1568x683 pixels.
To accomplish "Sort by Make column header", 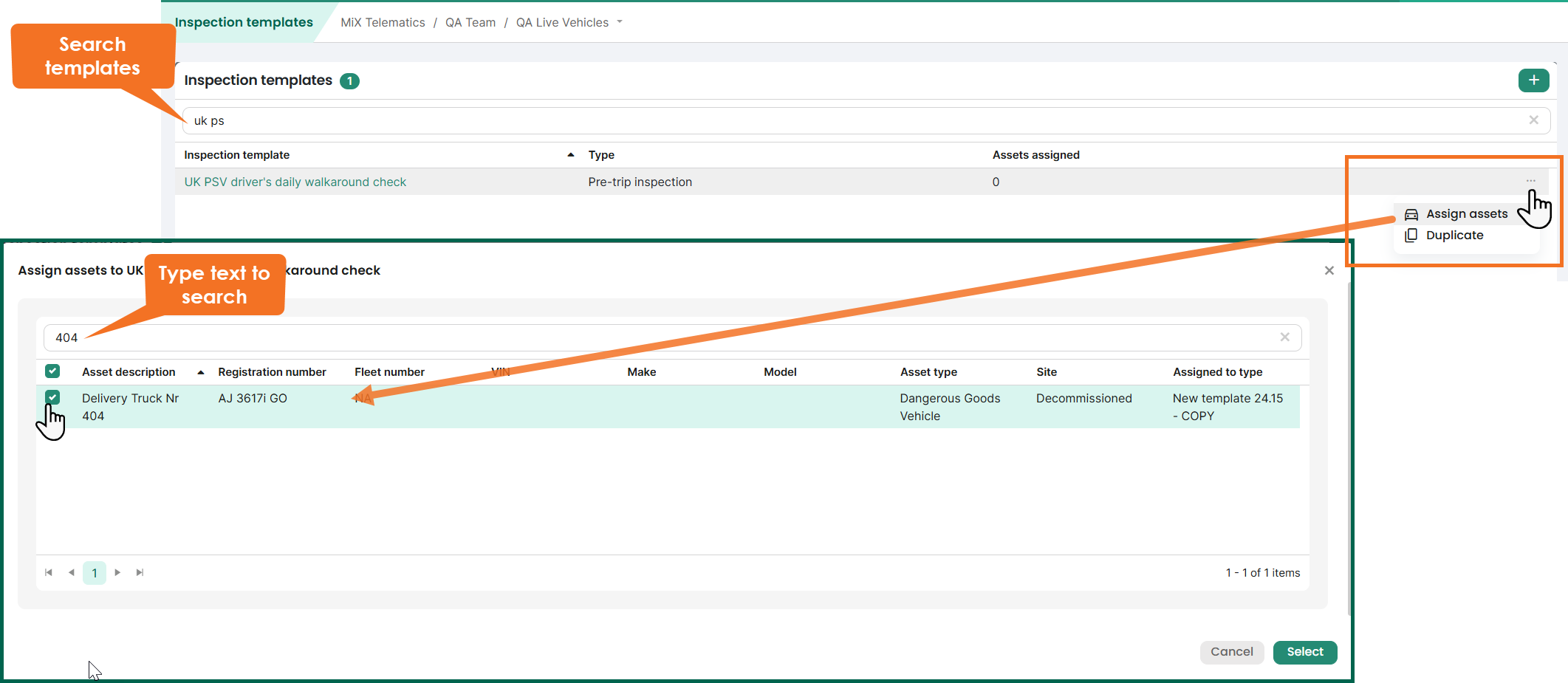I will 641,372.
